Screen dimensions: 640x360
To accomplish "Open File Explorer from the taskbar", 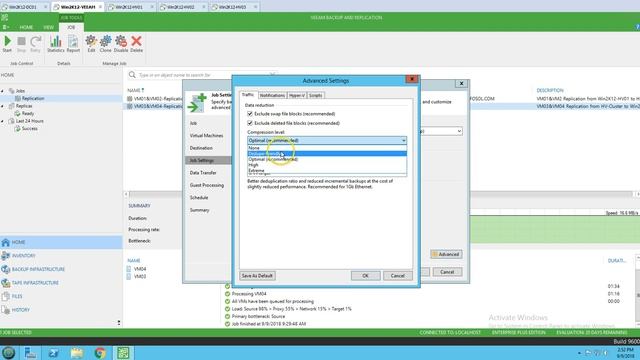I will [77, 353].
